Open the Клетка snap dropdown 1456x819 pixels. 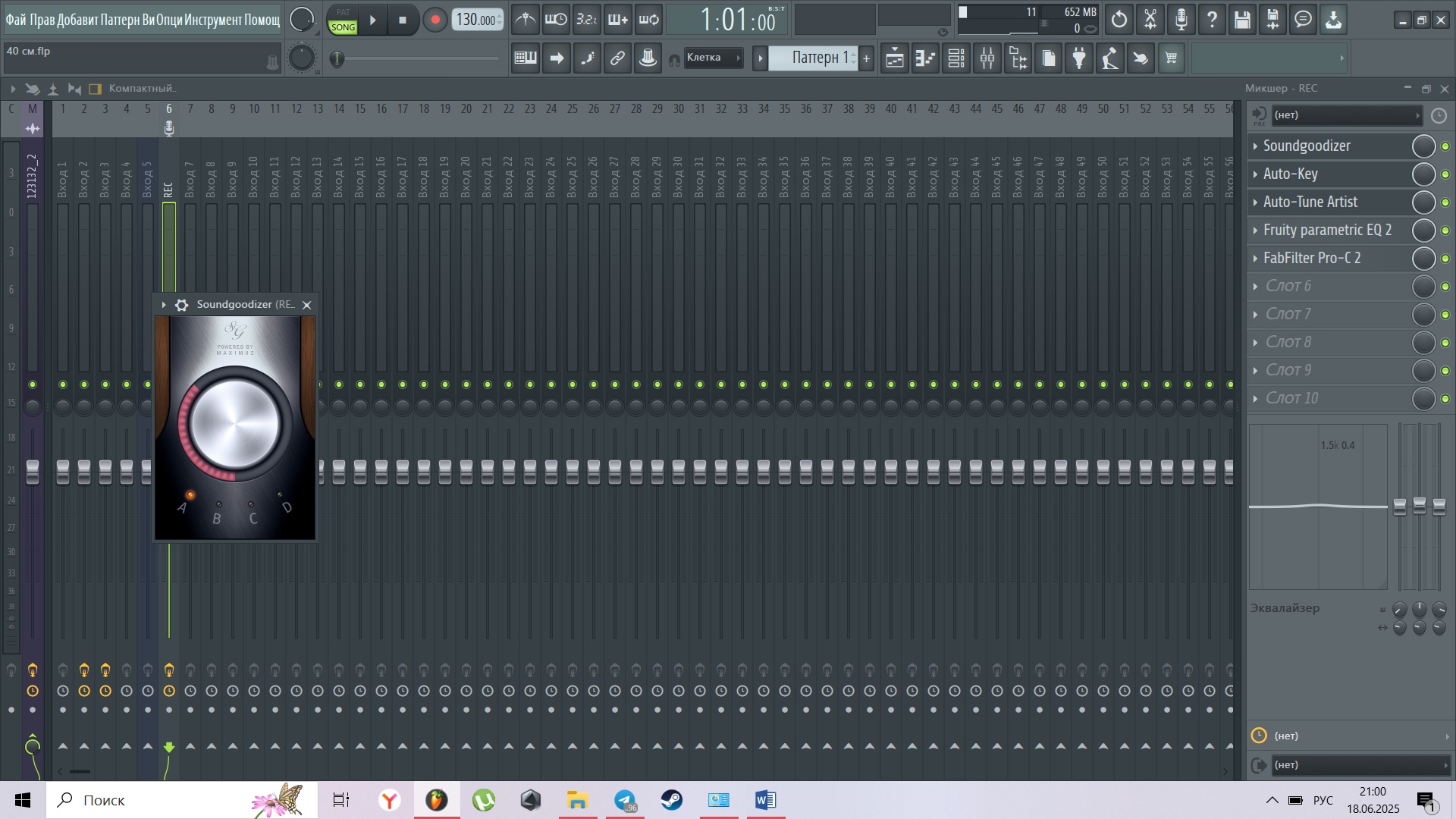713,58
